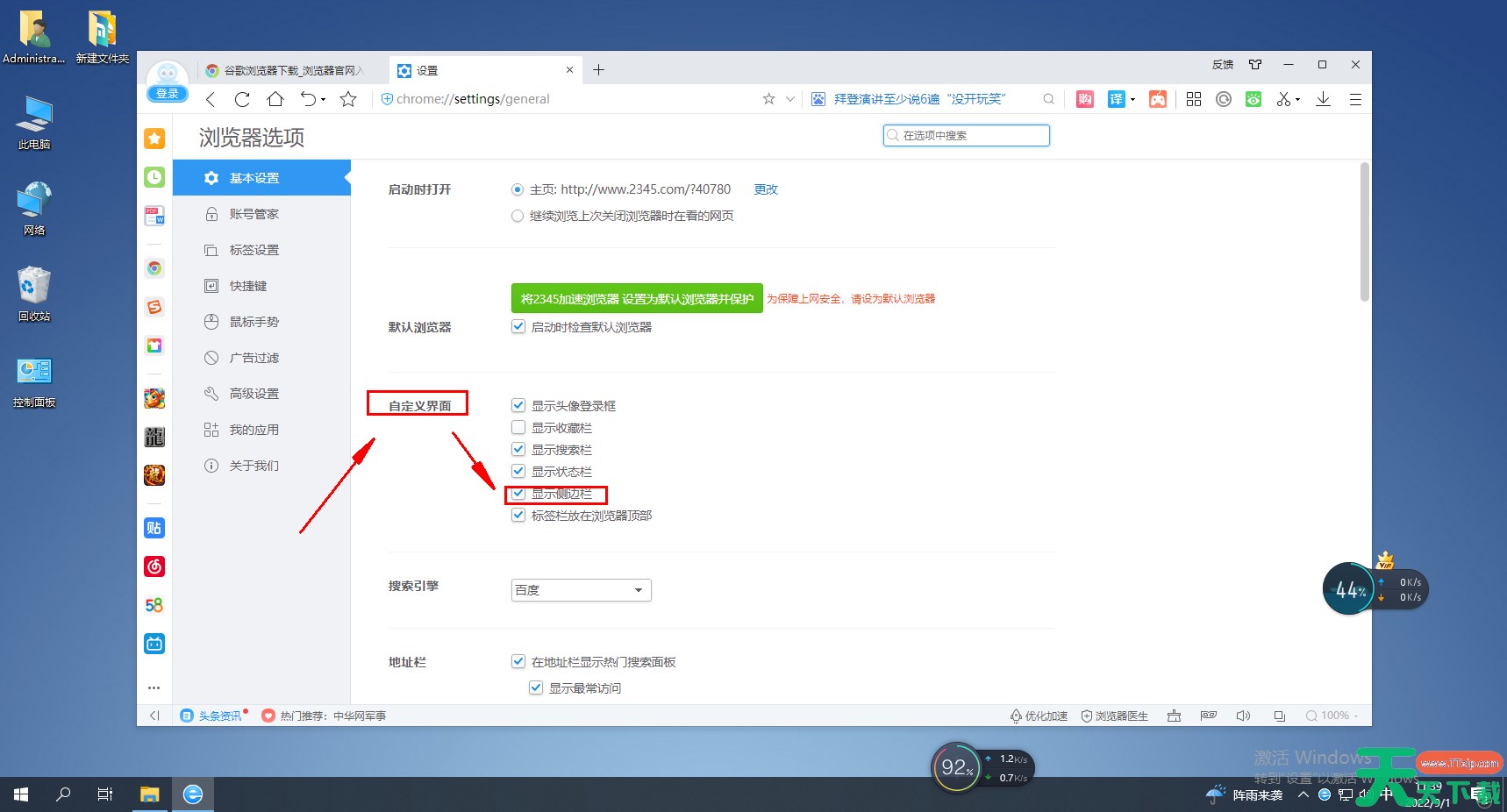
Task: Click the settings page vertical scrollbar
Action: [x=1364, y=231]
